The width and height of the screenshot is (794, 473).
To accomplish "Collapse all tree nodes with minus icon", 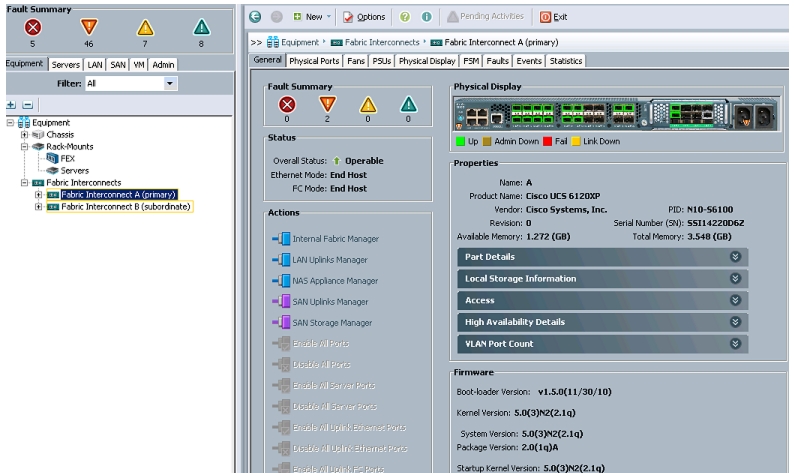I will click(28, 105).
